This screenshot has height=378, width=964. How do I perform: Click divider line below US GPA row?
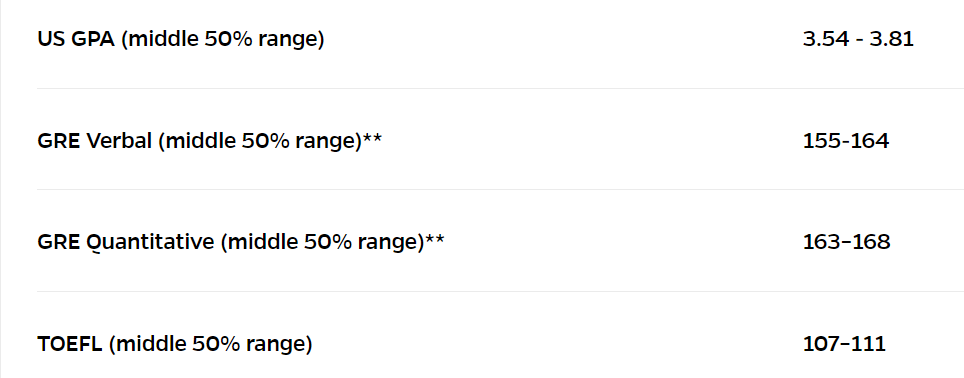pos(500,89)
